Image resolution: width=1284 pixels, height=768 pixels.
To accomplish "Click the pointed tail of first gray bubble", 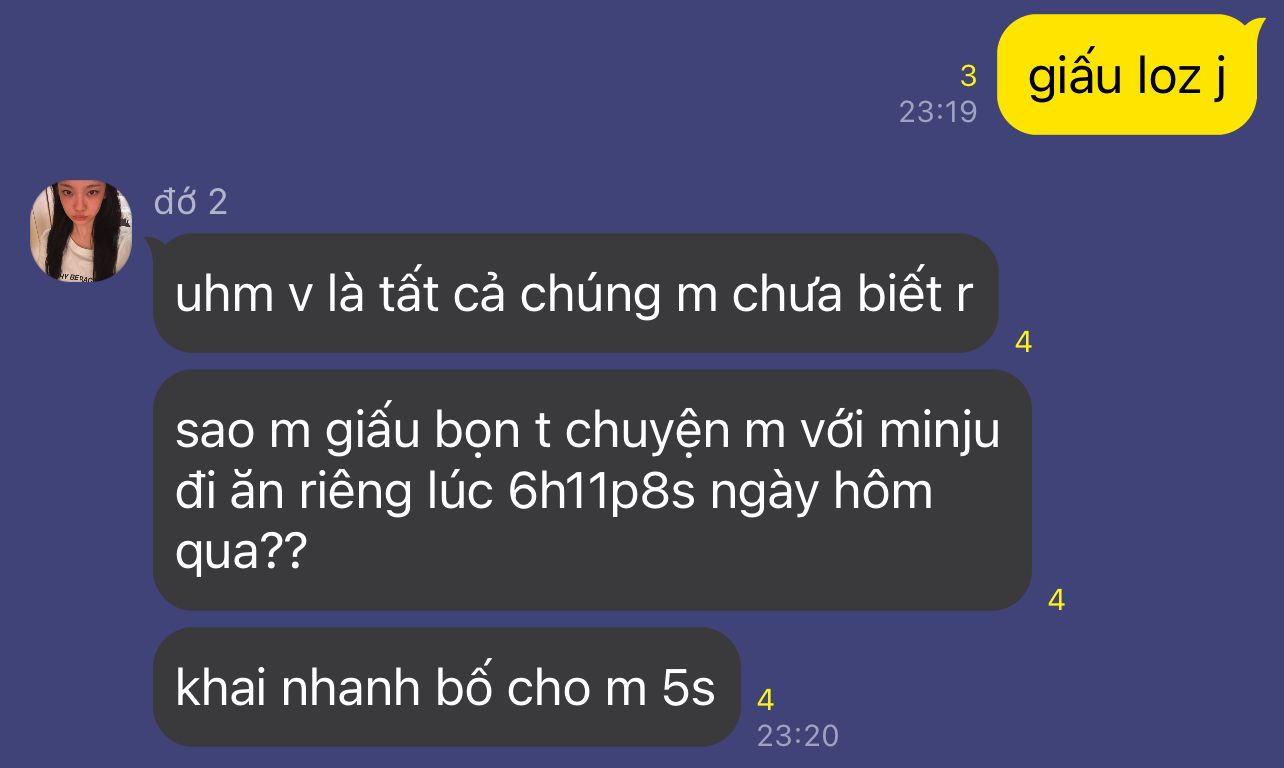I will tap(156, 246).
